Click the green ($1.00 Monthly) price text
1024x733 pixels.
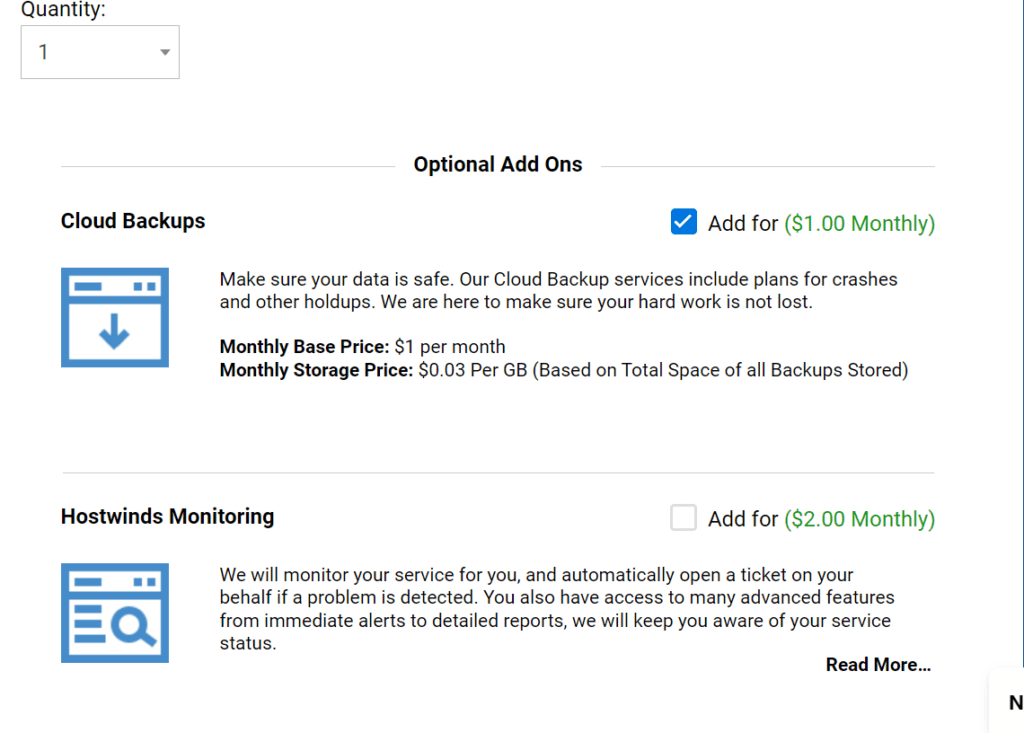pos(859,223)
